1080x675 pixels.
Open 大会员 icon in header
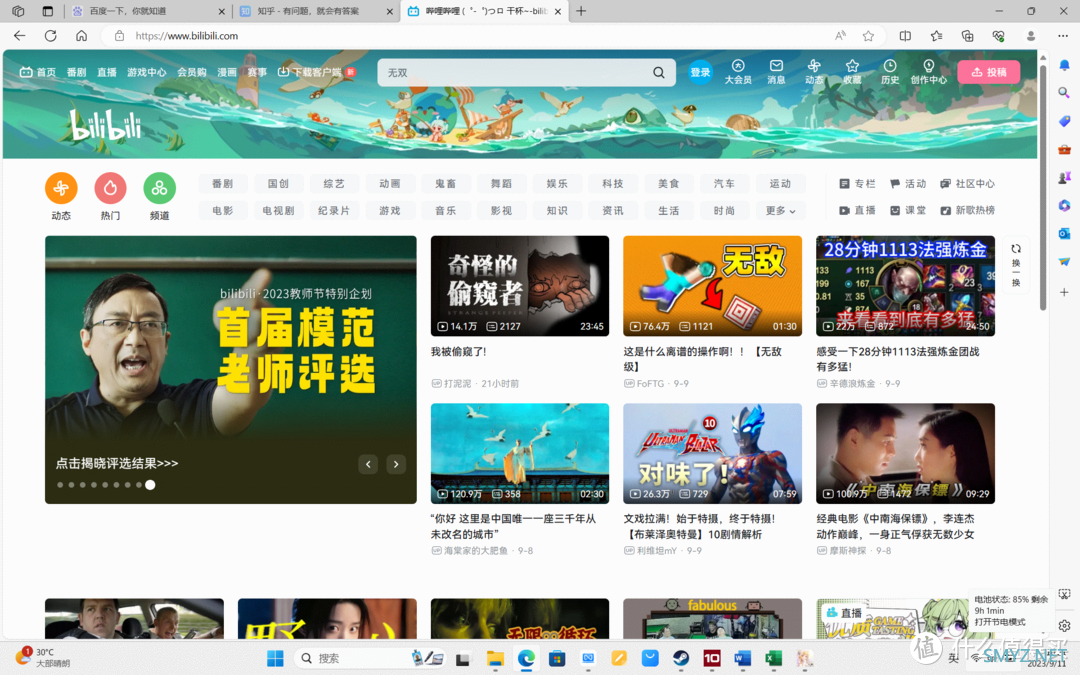click(x=738, y=72)
